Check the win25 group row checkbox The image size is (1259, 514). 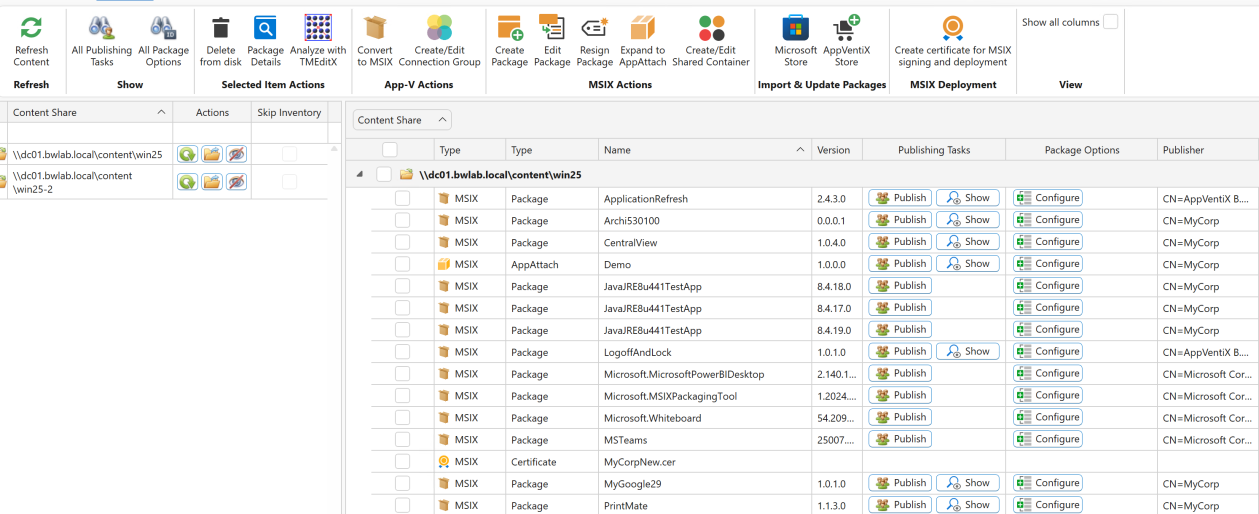pos(383,175)
